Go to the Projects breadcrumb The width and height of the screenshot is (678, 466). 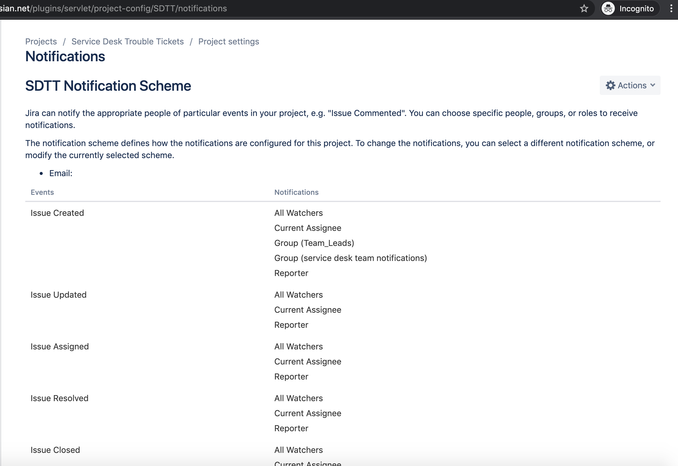click(x=41, y=41)
